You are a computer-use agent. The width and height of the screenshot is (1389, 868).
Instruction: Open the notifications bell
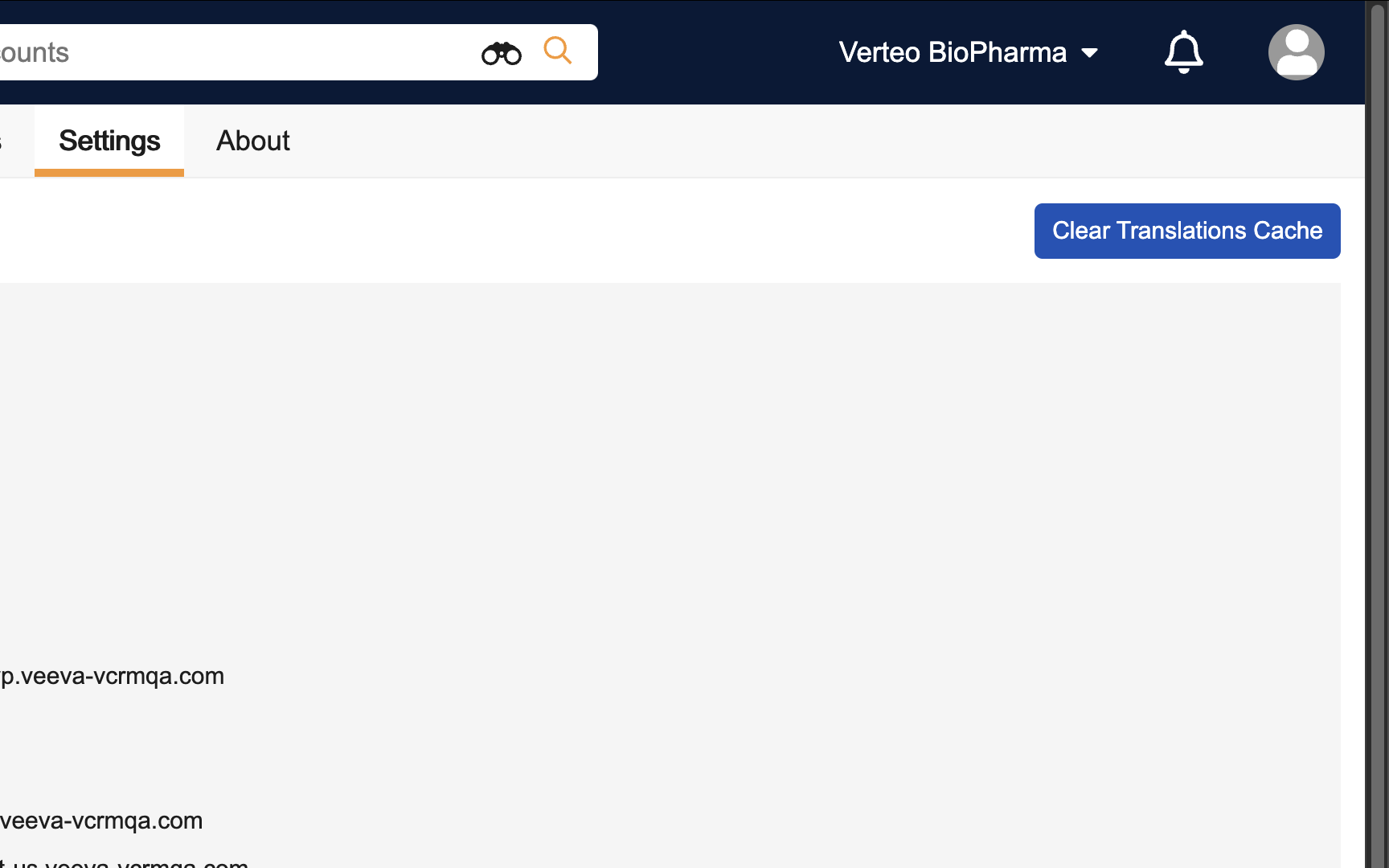[1183, 52]
